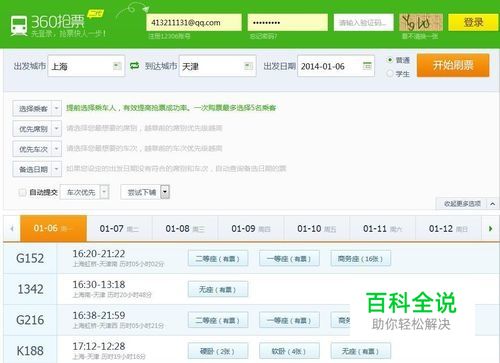Choose G152 二等座 ticket button
Viewport: 500px width, 363px height.
click(x=218, y=258)
